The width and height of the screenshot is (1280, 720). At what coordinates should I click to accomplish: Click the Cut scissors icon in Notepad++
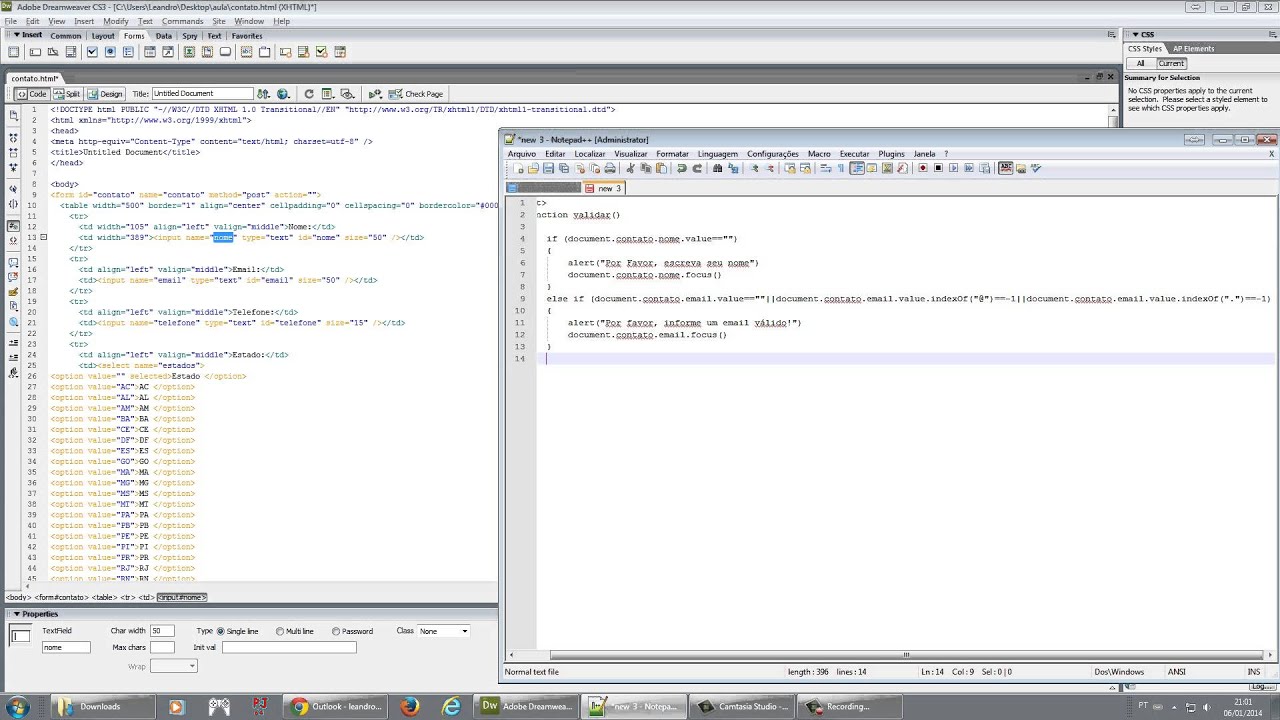click(630, 168)
